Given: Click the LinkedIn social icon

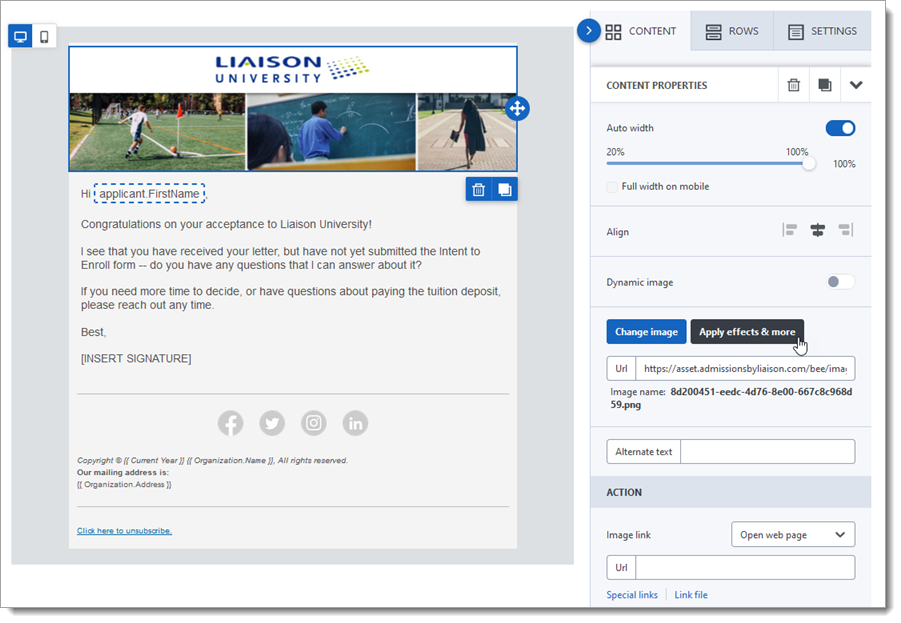Looking at the screenshot, I should click(x=355, y=424).
